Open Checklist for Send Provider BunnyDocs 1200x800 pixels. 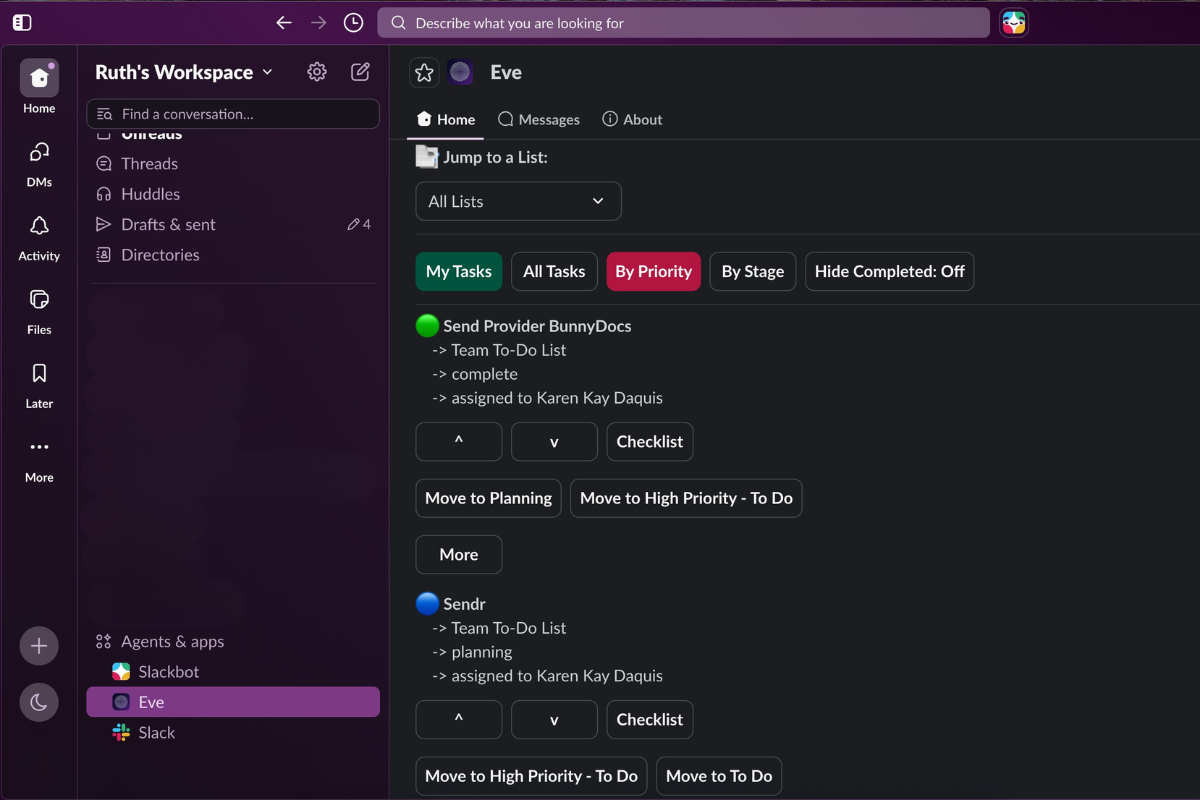coord(650,441)
